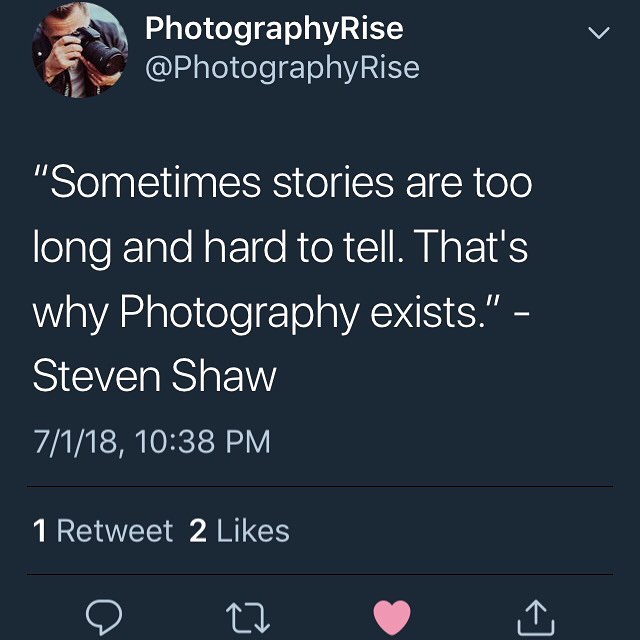The image size is (640, 640).
Task: Expand the tweet options chevron
Action: pos(599,33)
